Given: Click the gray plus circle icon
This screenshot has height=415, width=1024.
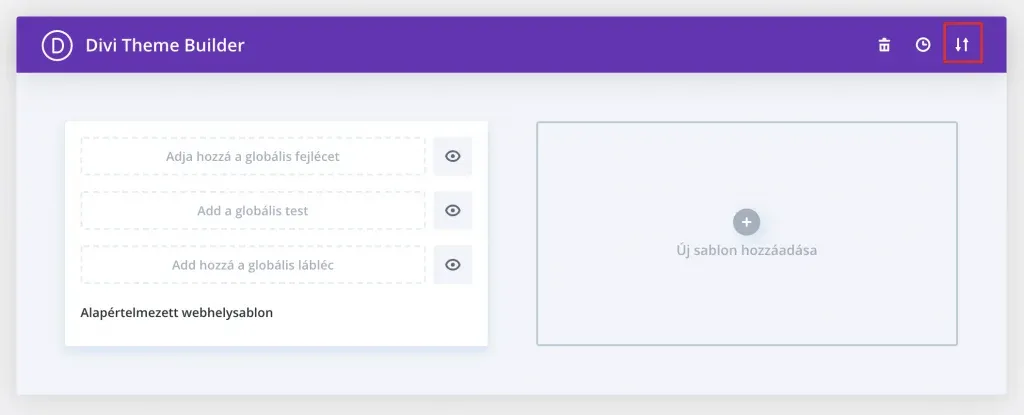Looking at the screenshot, I should (746, 222).
